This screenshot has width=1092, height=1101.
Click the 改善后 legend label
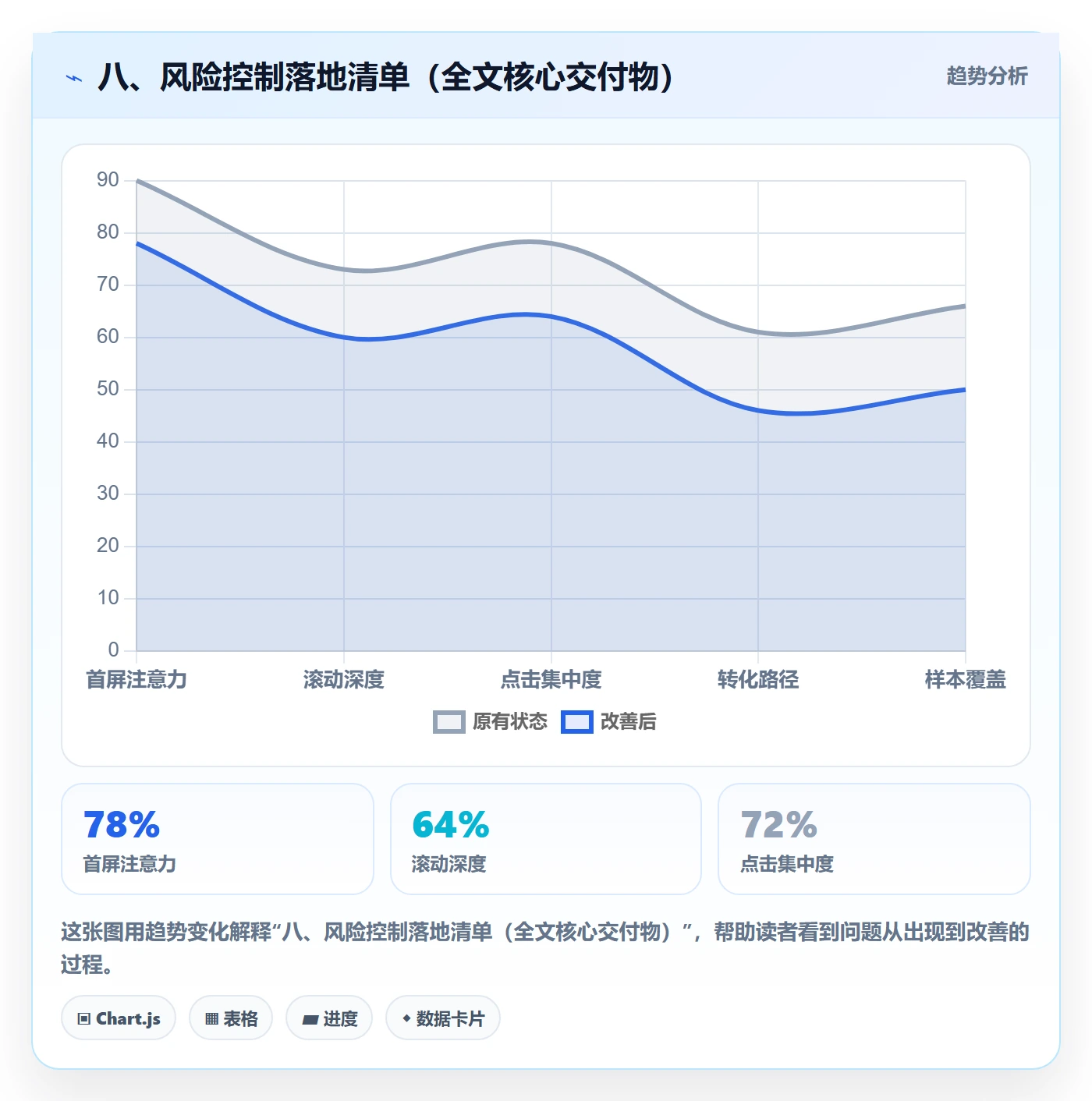628,722
